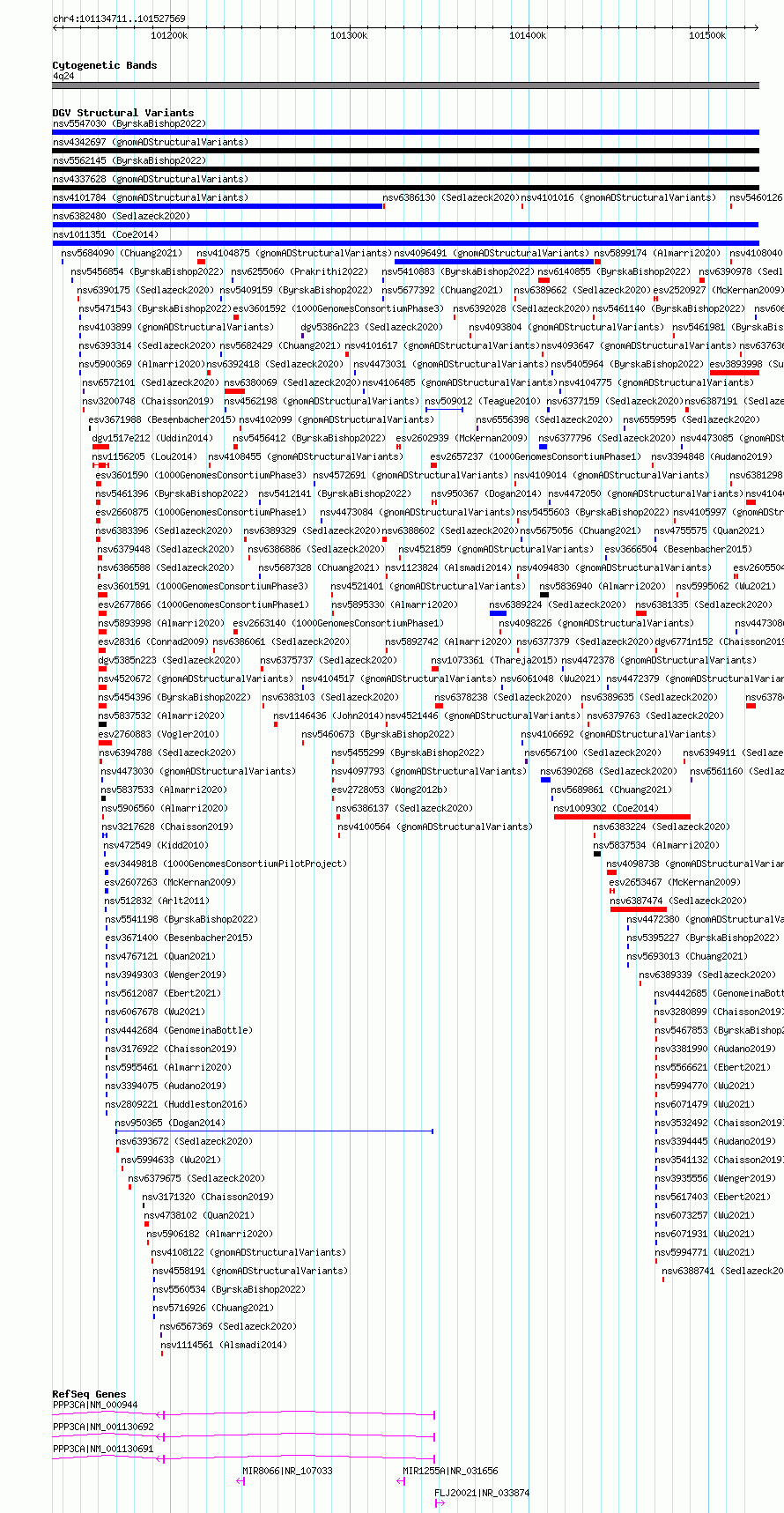
Task: Open the FLJ20021|NR_033874 gene label
Action: [x=483, y=1493]
